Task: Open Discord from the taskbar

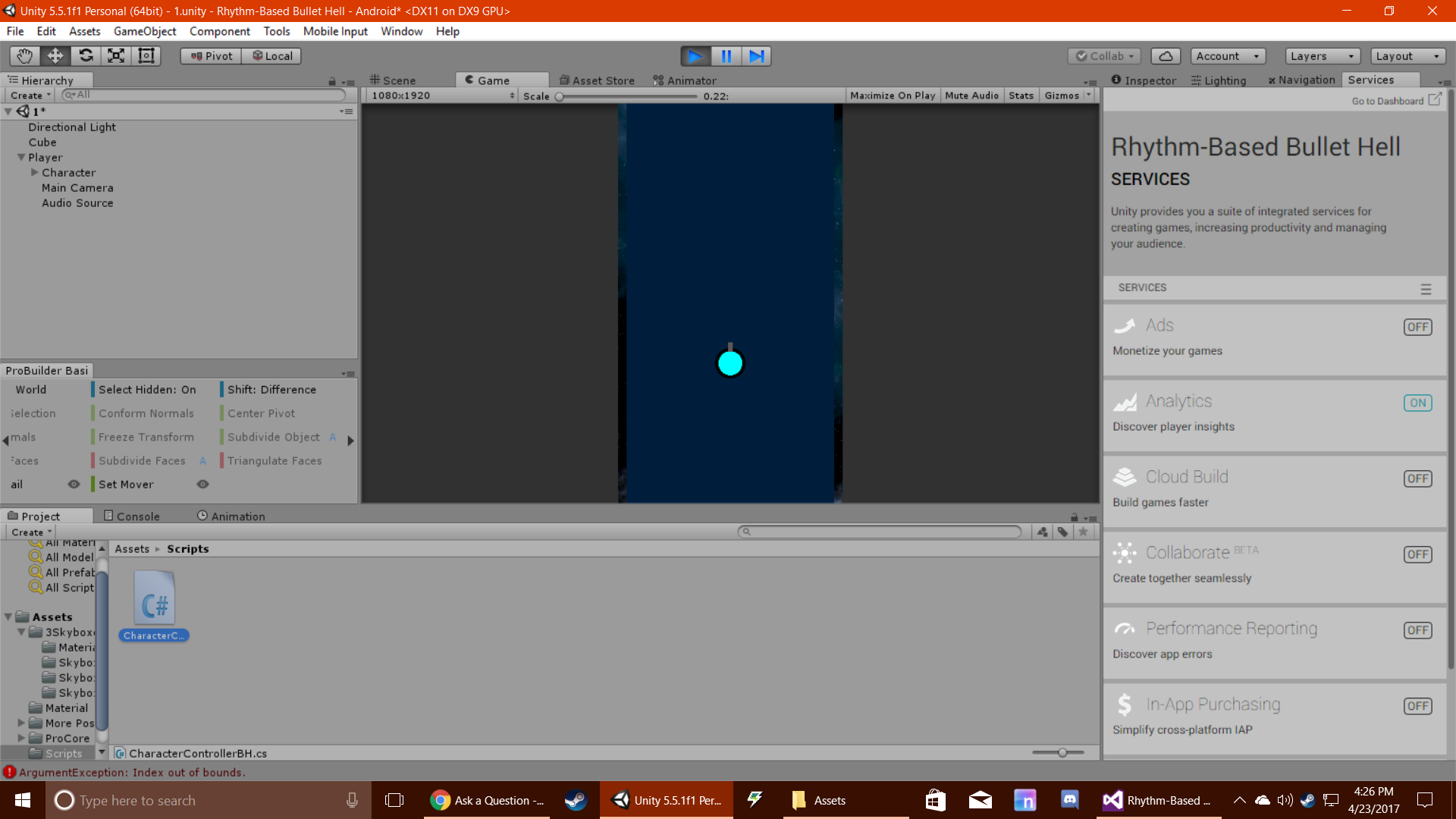Action: 1070,800
